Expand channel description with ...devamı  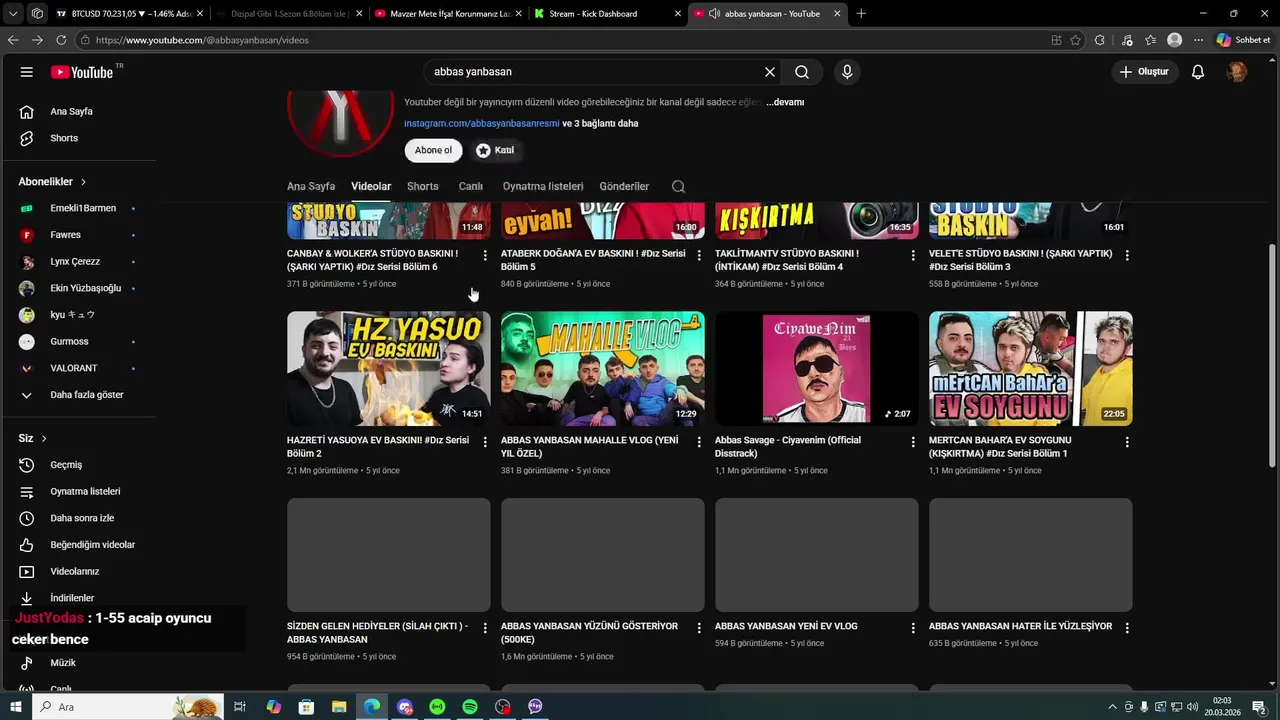[x=785, y=102]
